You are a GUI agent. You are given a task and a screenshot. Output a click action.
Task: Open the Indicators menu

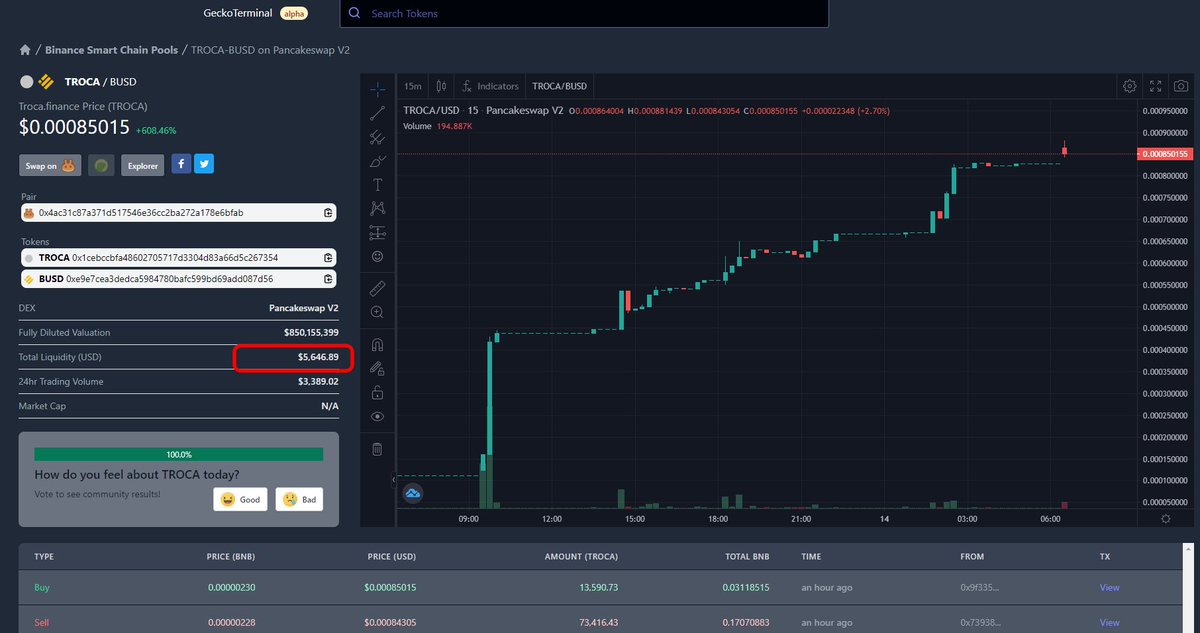[491, 87]
